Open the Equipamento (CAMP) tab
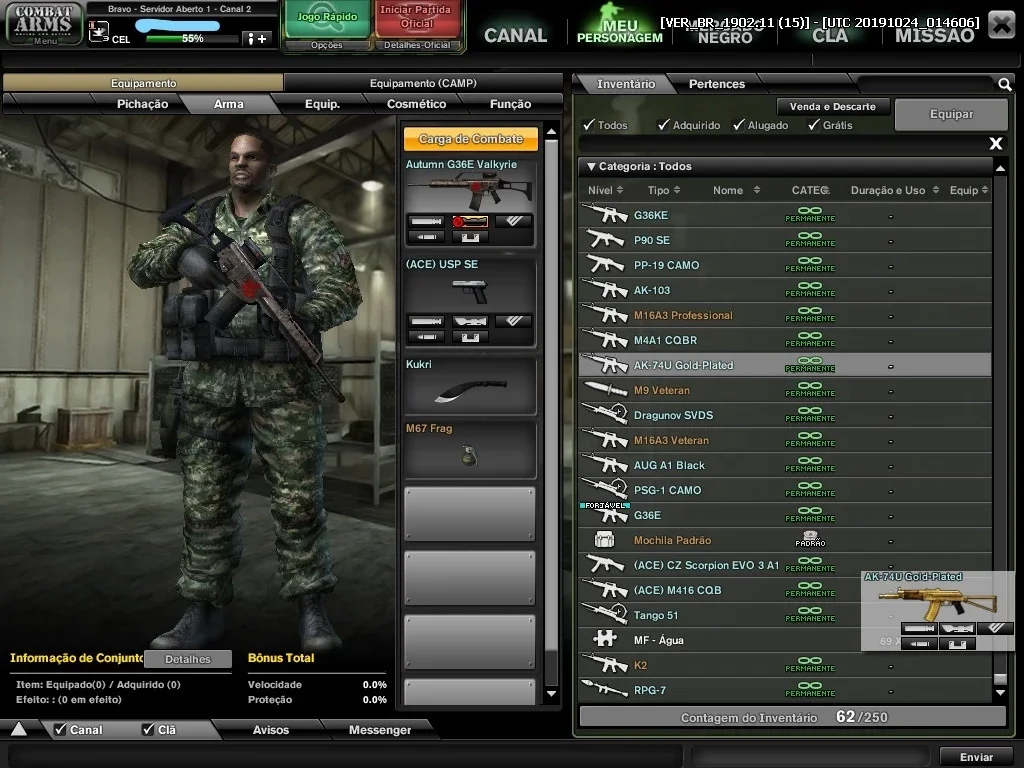Viewport: 1024px width, 768px height. (x=423, y=83)
